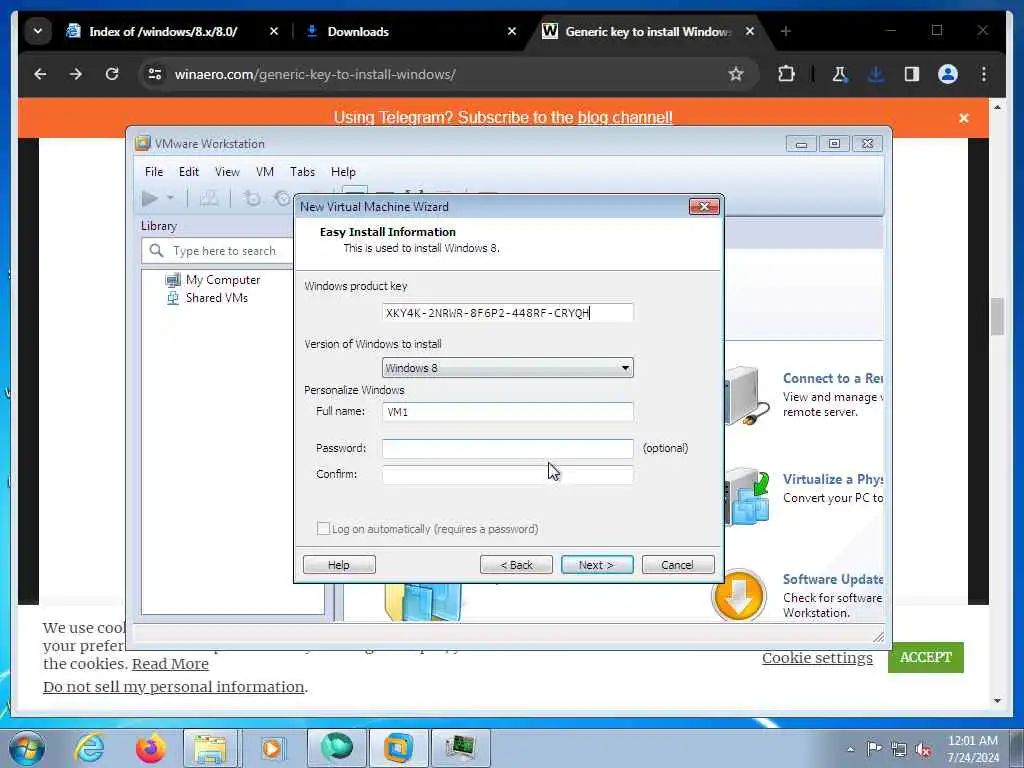The height and width of the screenshot is (768, 1024).
Task: Click the Confirm password field
Action: [507, 475]
